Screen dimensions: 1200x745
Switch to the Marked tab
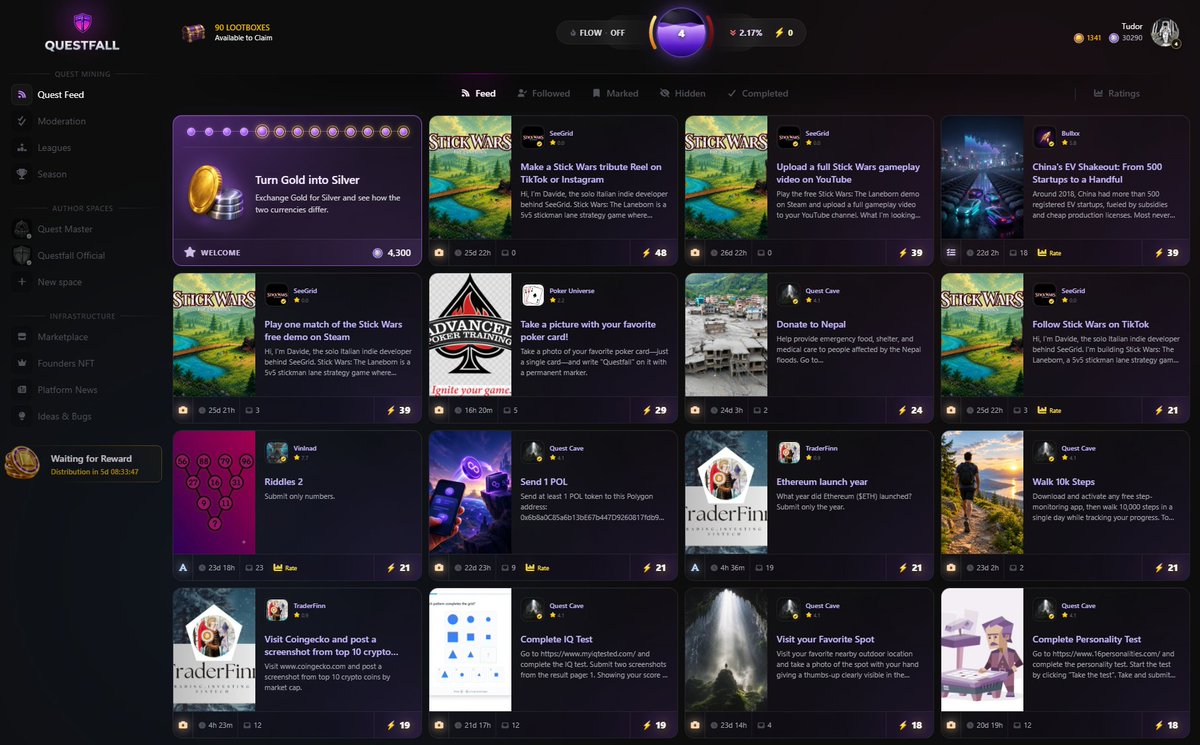(615, 94)
